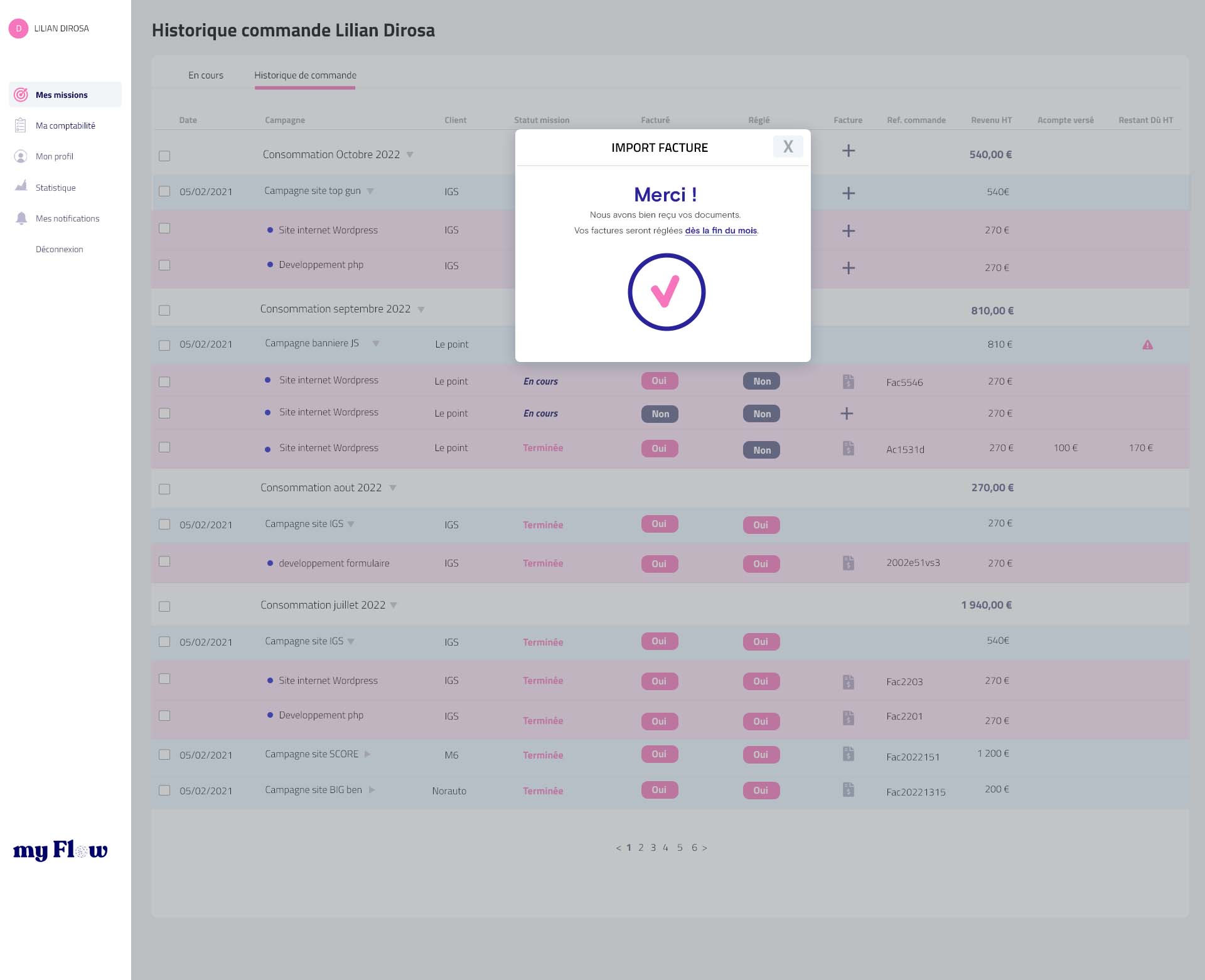Image resolution: width=1205 pixels, height=980 pixels.
Task: Check the Consommation Octobre 2022 checkbox
Action: coord(164,156)
